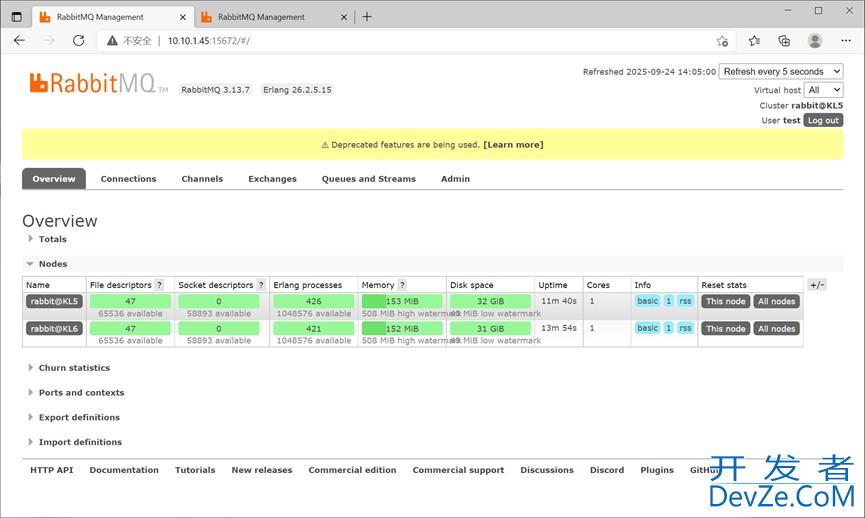Open new browser tab with plus icon
This screenshot has width=865, height=518.
click(367, 17)
